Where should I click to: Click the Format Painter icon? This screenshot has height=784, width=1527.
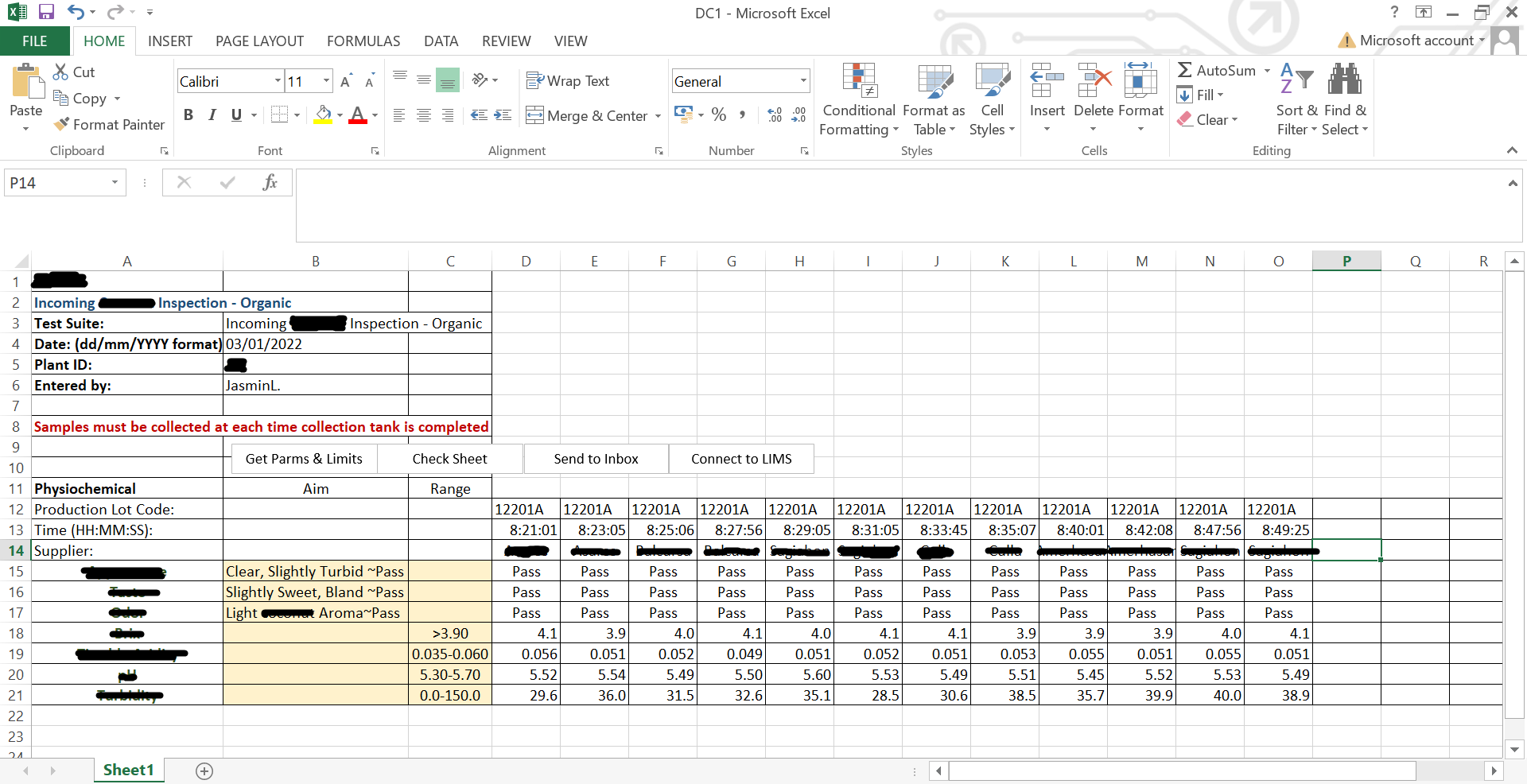click(x=61, y=125)
